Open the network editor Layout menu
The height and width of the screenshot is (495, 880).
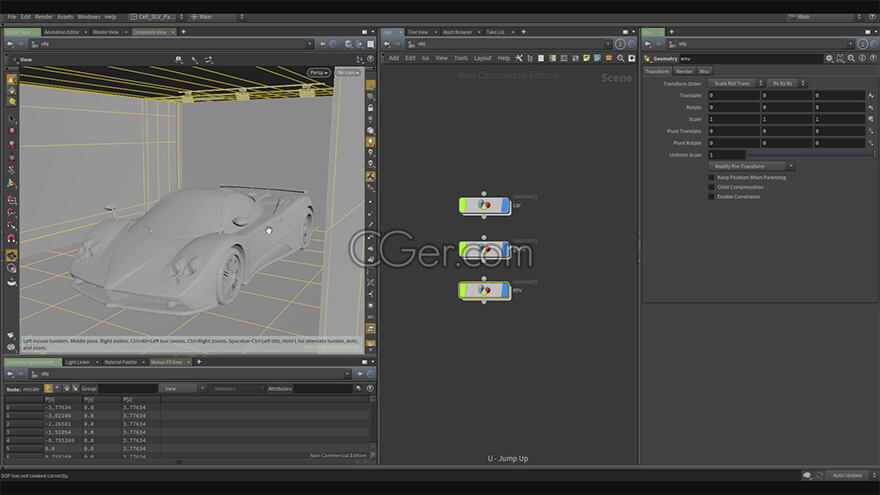483,58
